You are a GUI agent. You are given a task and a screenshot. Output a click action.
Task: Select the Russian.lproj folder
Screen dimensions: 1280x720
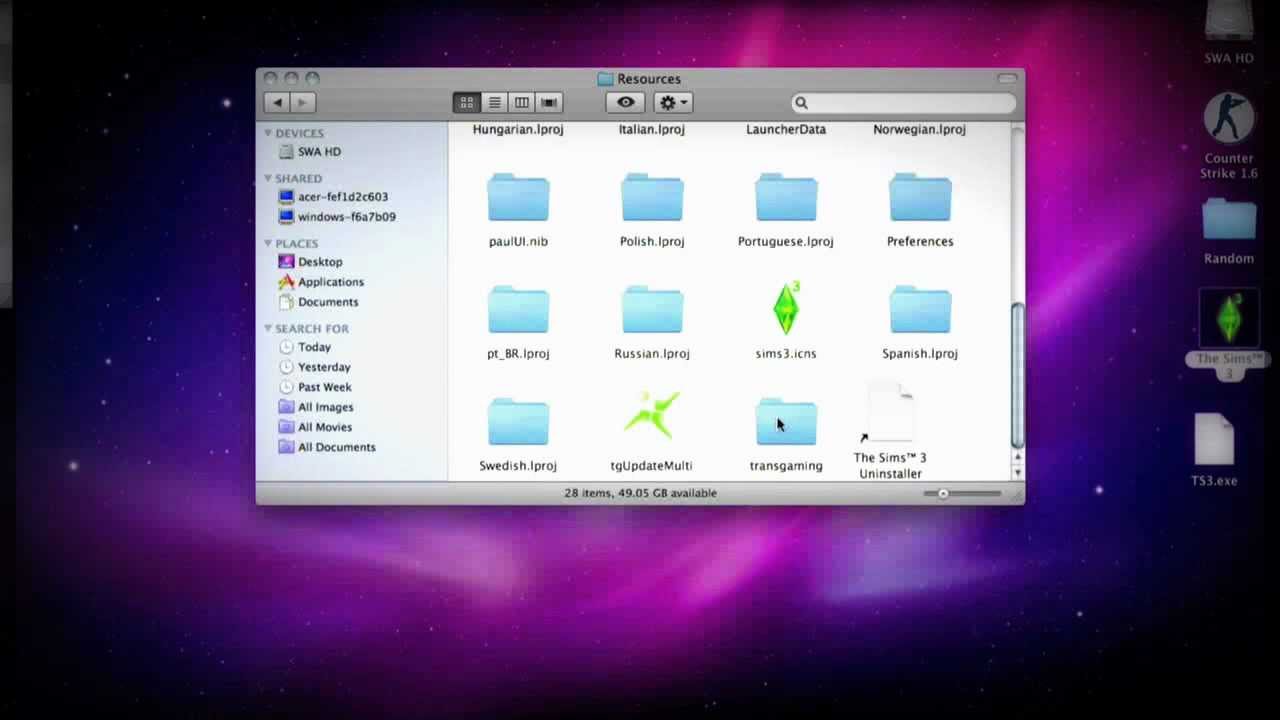coord(652,309)
